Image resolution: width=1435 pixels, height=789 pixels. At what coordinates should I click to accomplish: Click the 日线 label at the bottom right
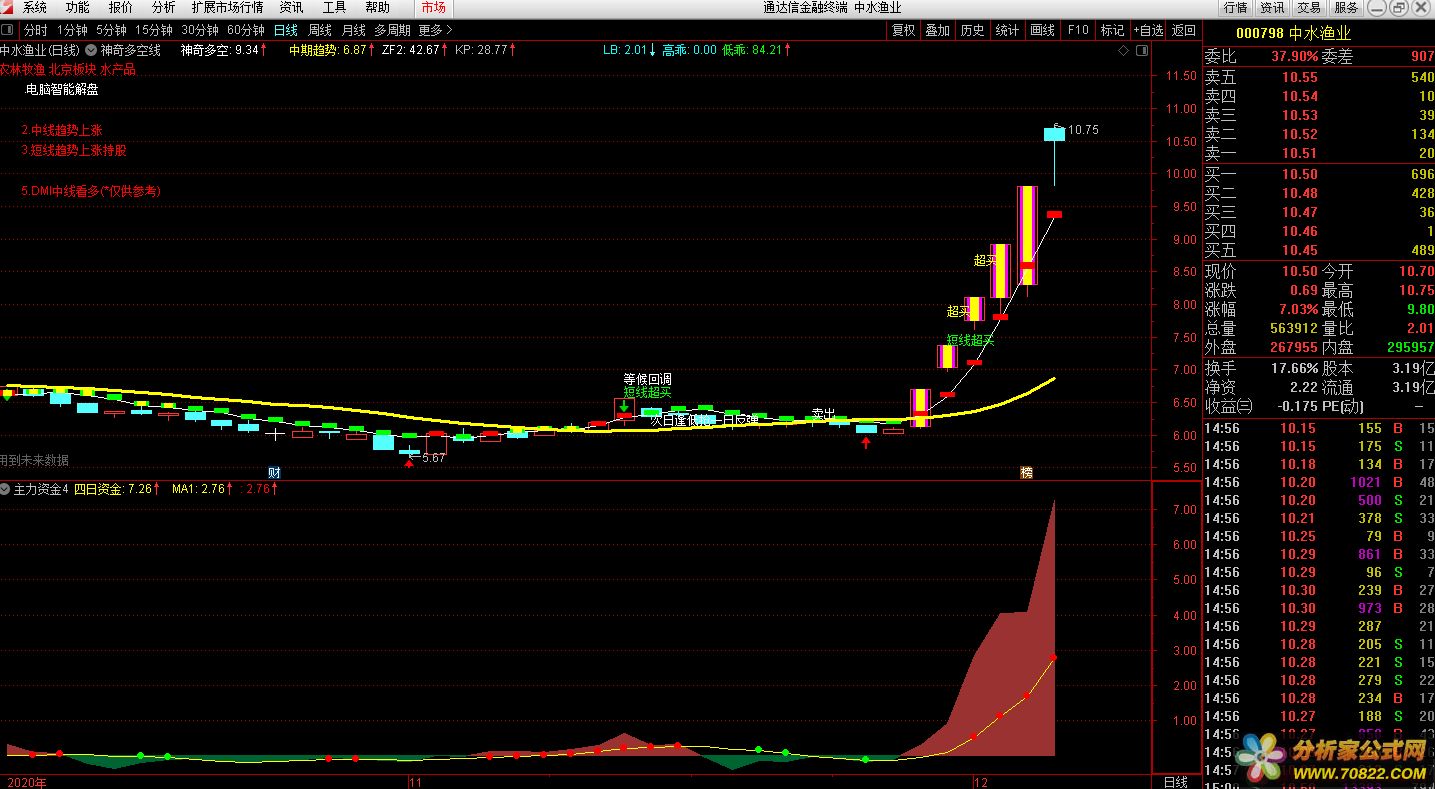tap(1176, 781)
